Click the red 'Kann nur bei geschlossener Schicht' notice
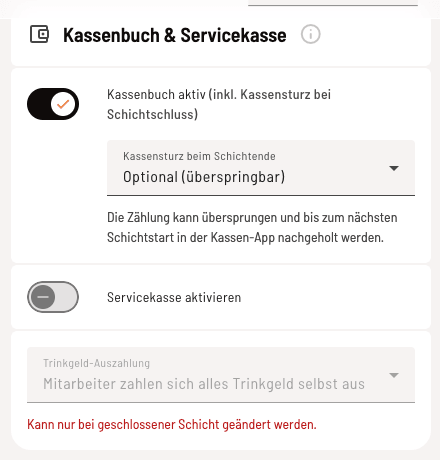Screen dimensions: 440x460 pyautogui.click(x=172, y=424)
